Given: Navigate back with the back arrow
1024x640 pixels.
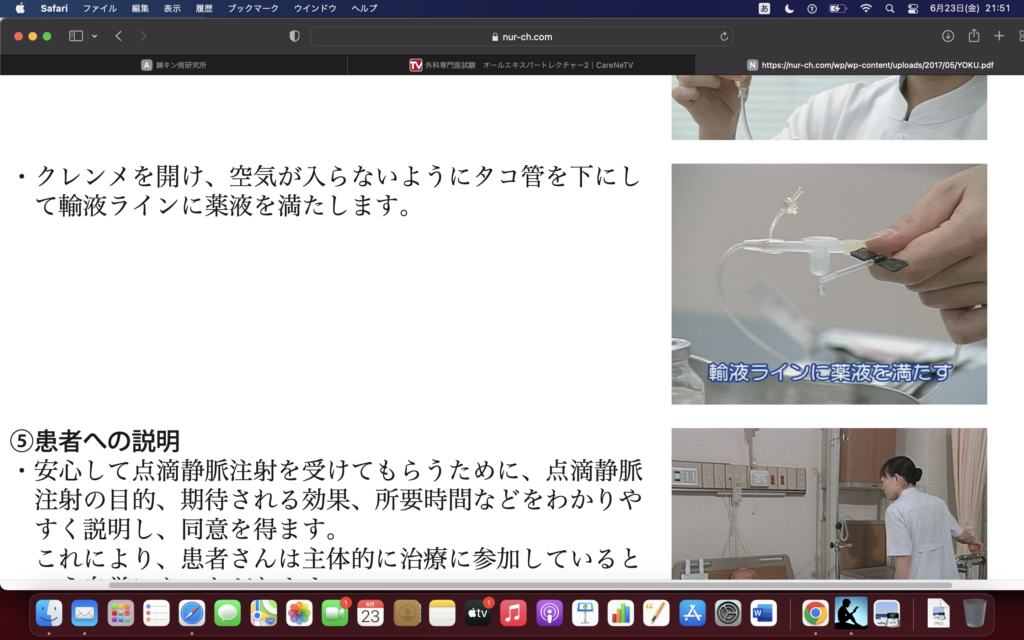Looking at the screenshot, I should pyautogui.click(x=117, y=35).
